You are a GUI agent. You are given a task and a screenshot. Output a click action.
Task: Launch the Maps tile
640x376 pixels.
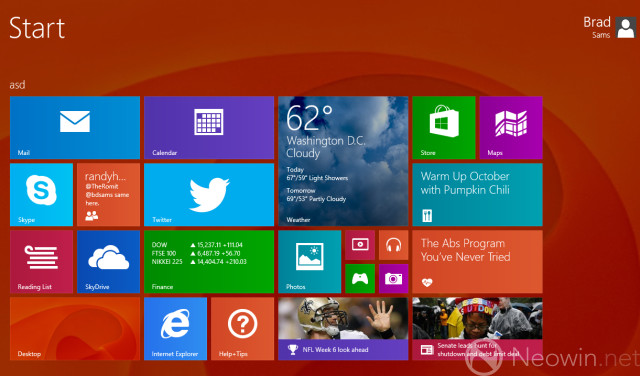(511, 127)
